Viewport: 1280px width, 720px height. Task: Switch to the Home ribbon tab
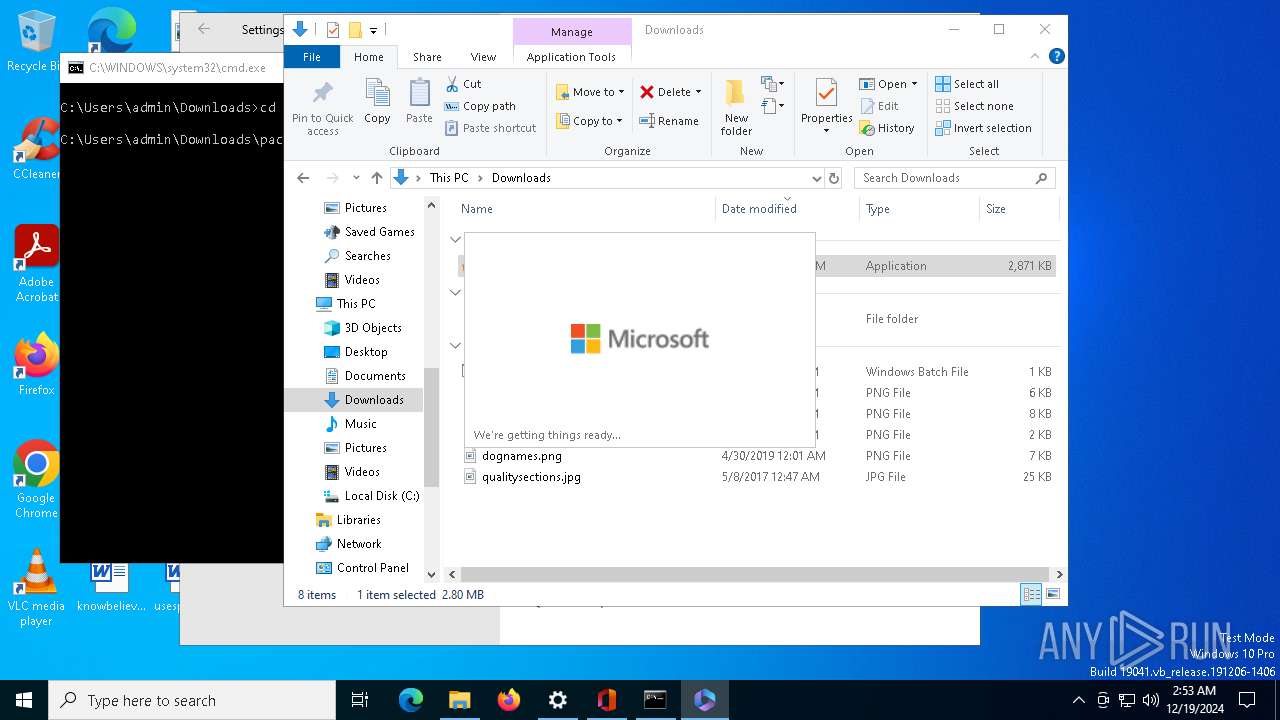369,57
